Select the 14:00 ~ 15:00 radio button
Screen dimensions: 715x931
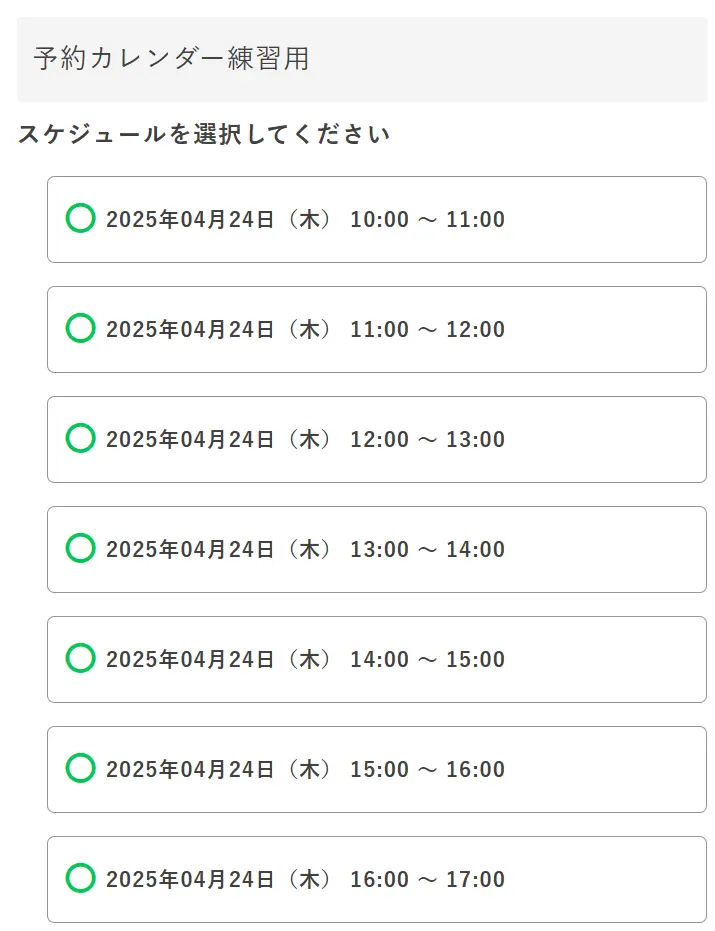coord(80,658)
